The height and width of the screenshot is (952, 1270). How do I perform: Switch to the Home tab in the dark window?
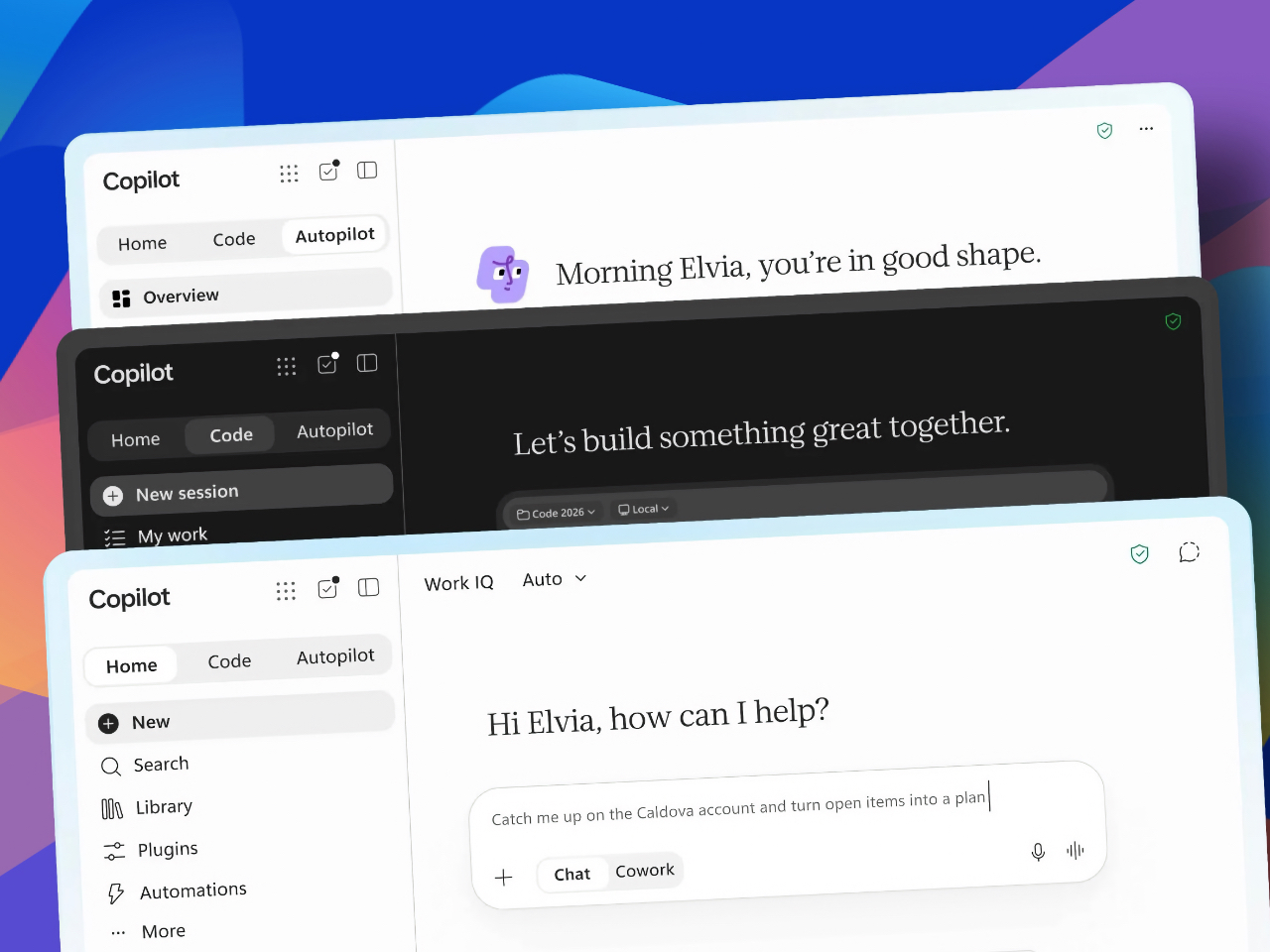[136, 439]
